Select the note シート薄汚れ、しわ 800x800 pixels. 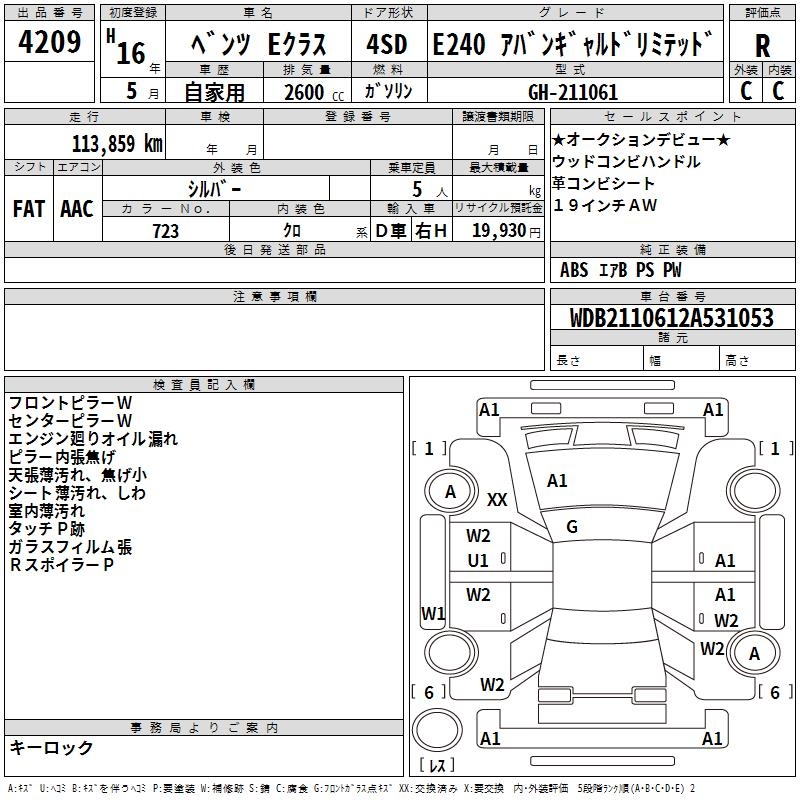78,493
